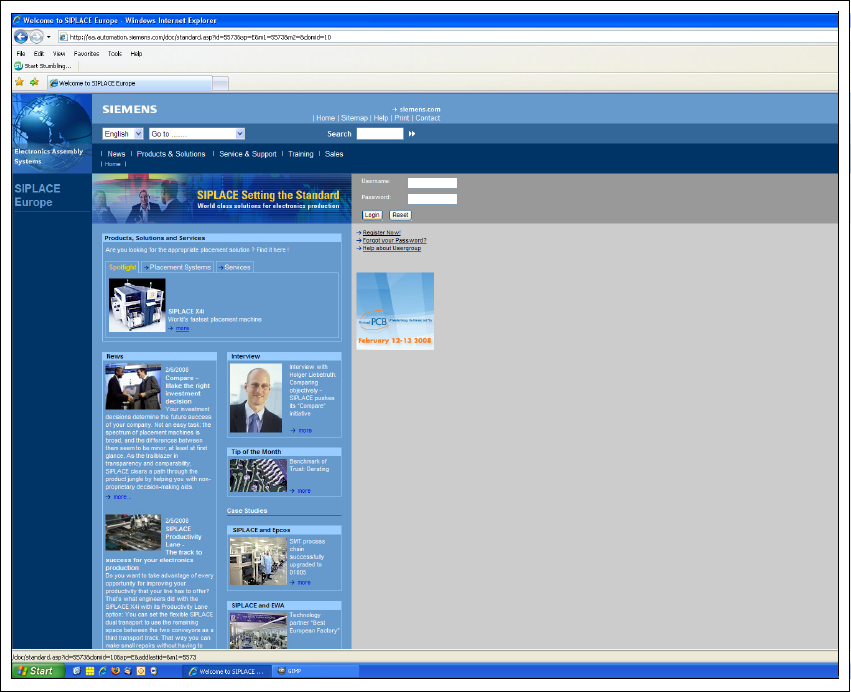Open the Help menu in the menu bar
851x692 pixels.
(x=136, y=54)
